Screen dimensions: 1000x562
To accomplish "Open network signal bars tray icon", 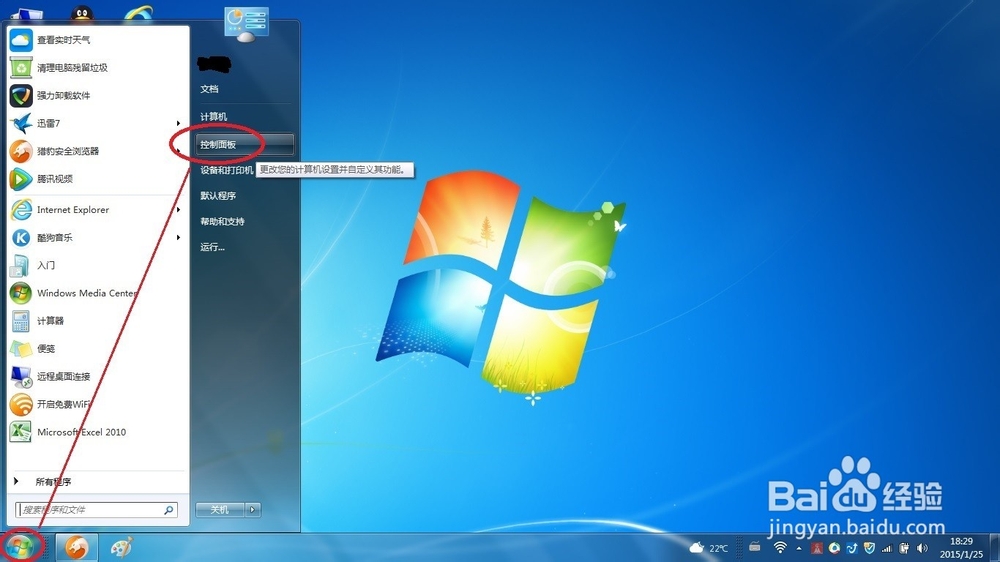I will click(x=886, y=548).
